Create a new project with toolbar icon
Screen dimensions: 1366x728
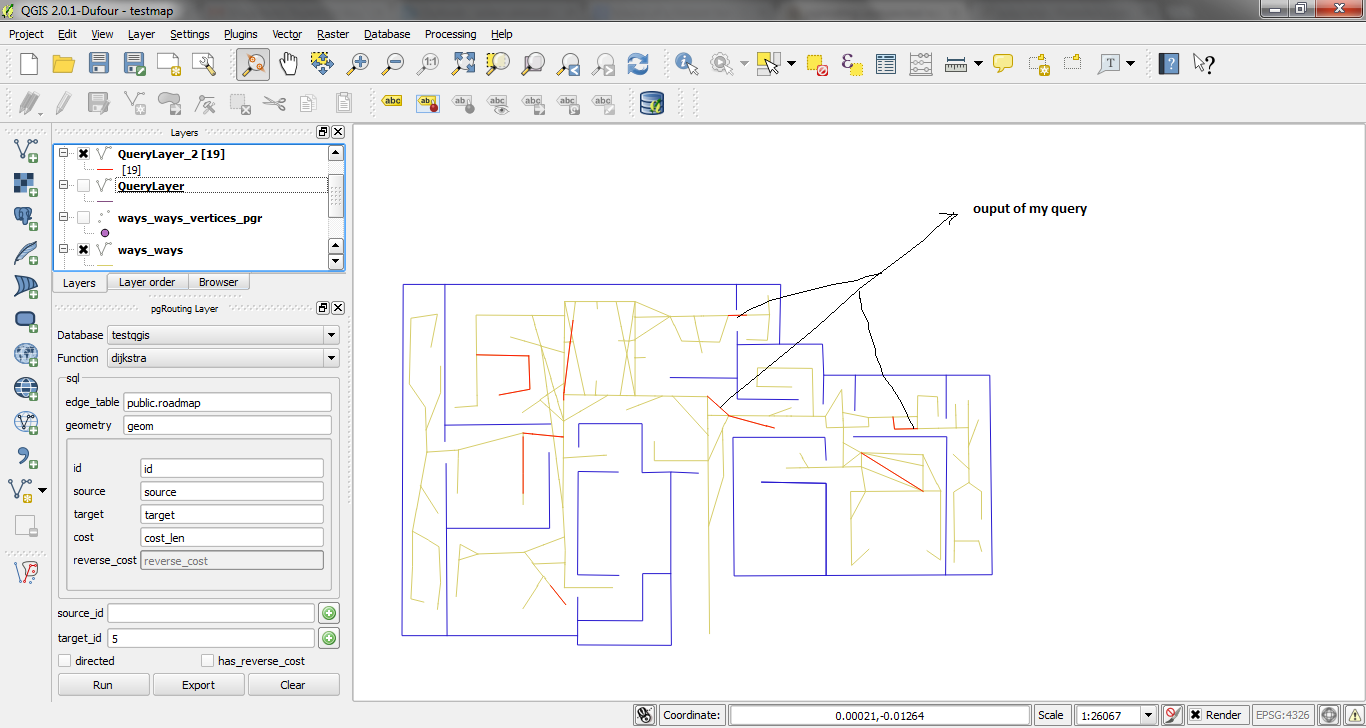pyautogui.click(x=29, y=65)
